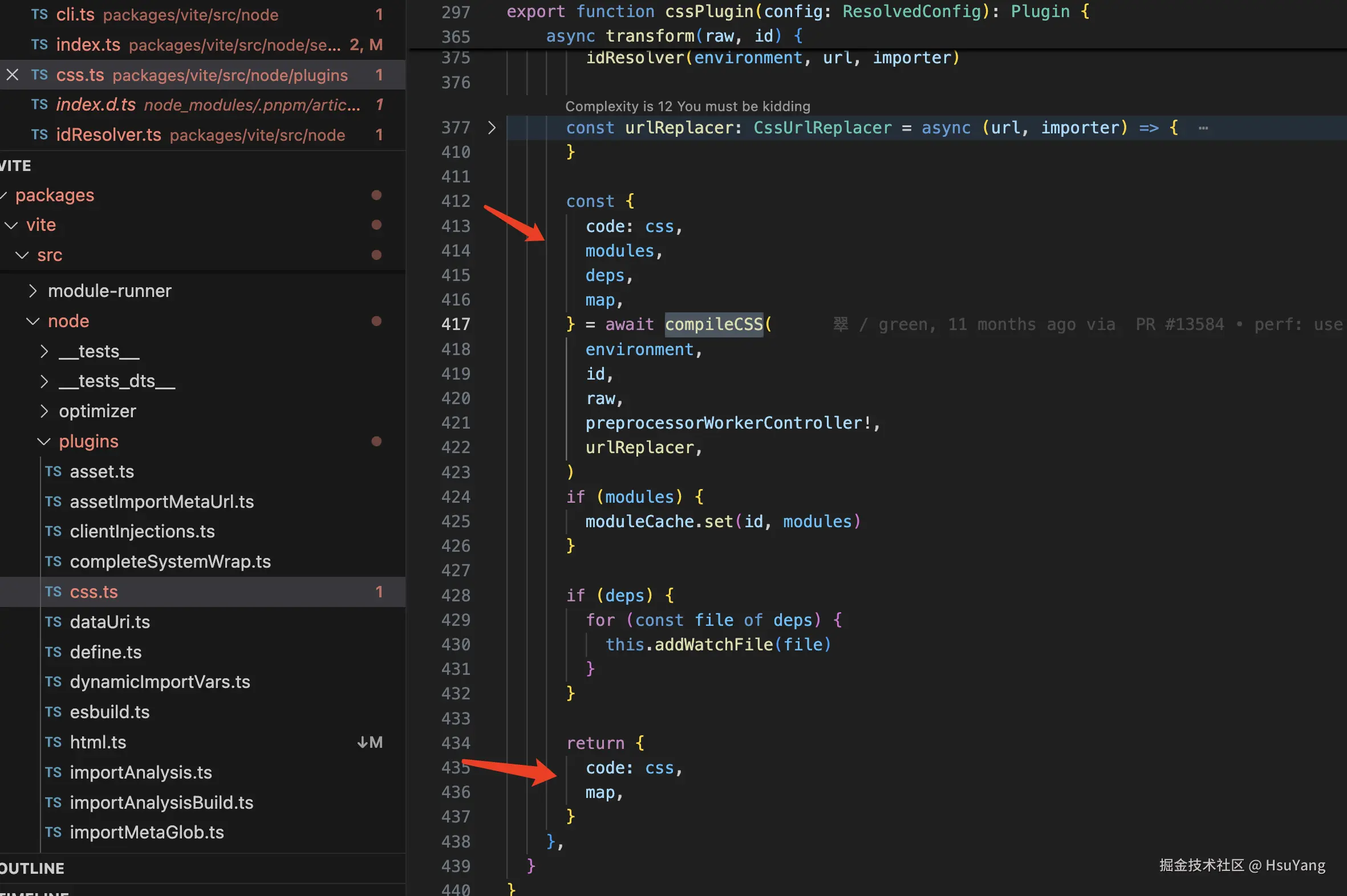Click the compileCSS function call
This screenshot has width=1347, height=896.
click(x=713, y=324)
